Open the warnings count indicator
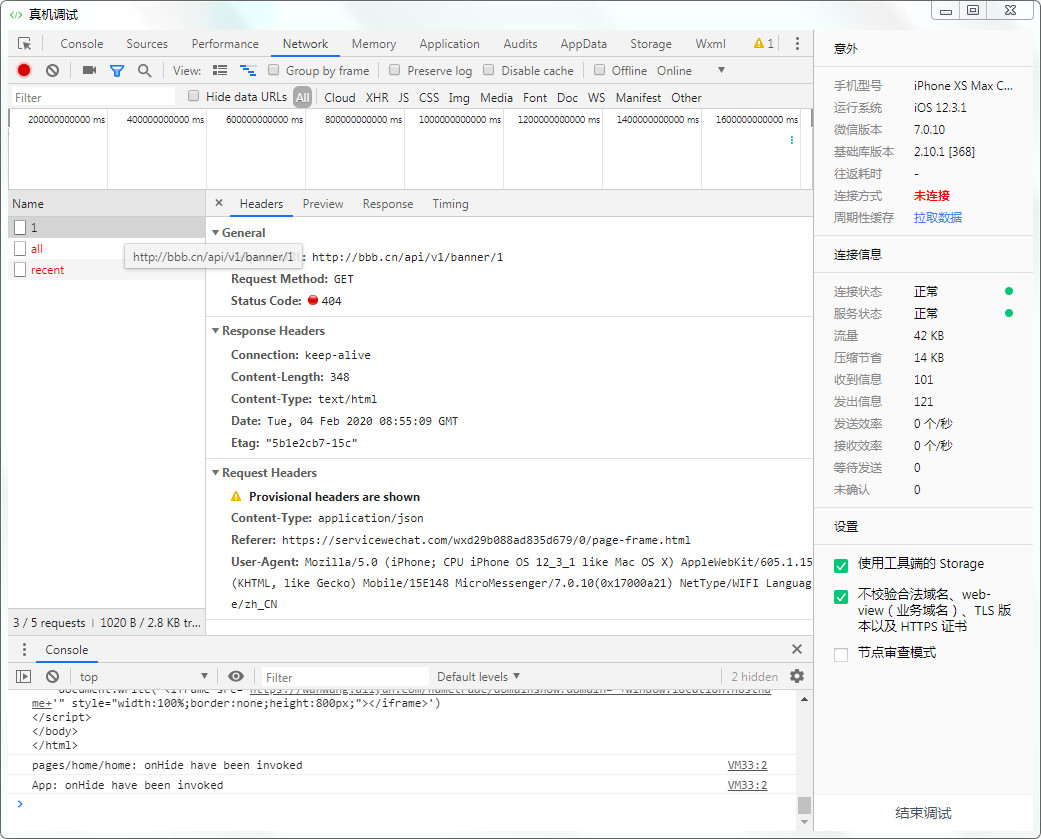The height and width of the screenshot is (839, 1041). (x=763, y=44)
